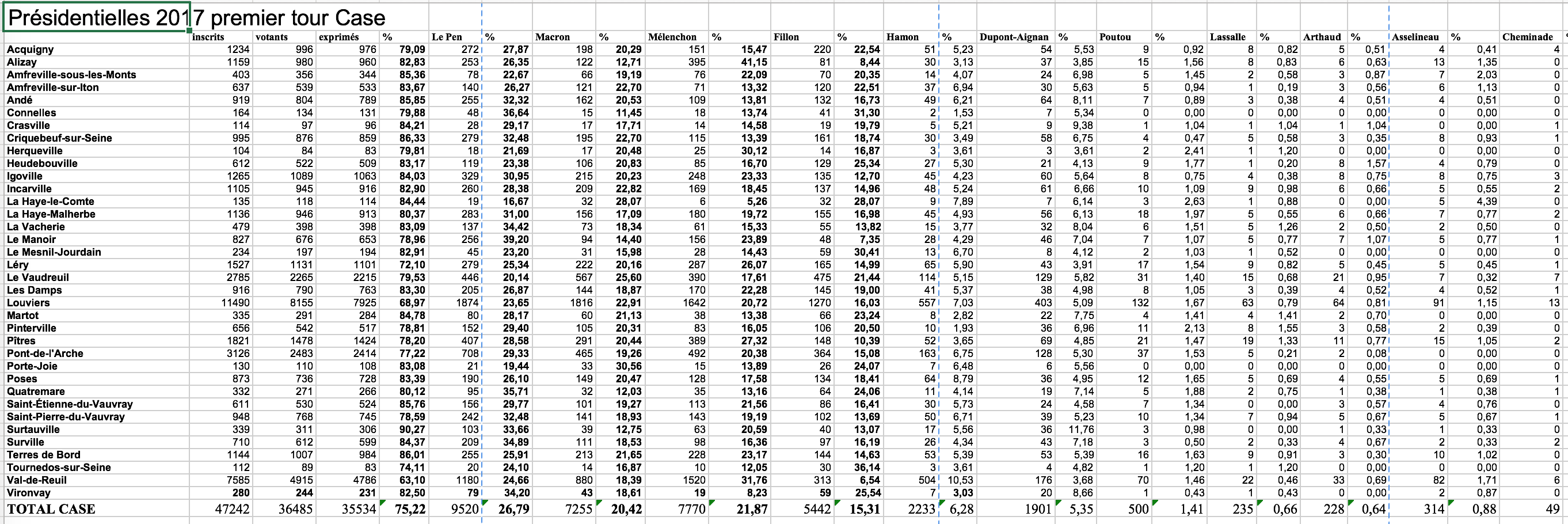This screenshot has width=1568, height=524.
Task: Click the 'Hamon' column header cell
Action: click(903, 37)
